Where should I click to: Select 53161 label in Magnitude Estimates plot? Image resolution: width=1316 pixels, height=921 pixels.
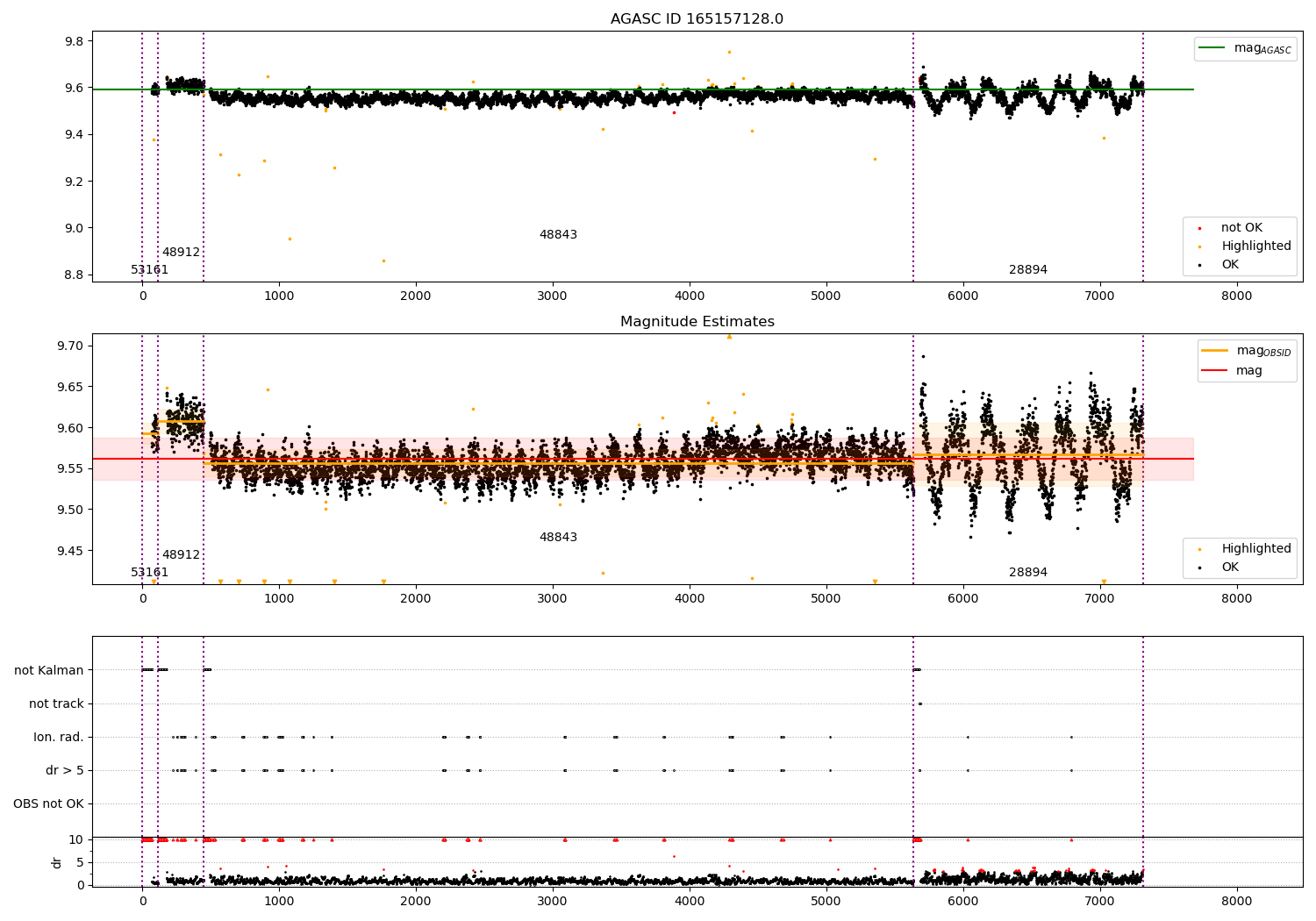coord(150,573)
